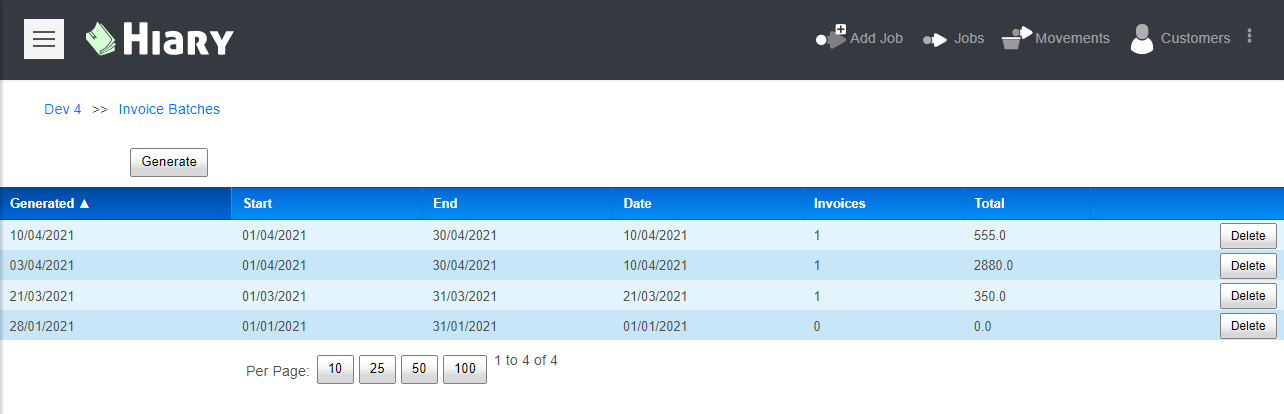Click the Hiary logo
The height and width of the screenshot is (414, 1284).
click(x=160, y=39)
